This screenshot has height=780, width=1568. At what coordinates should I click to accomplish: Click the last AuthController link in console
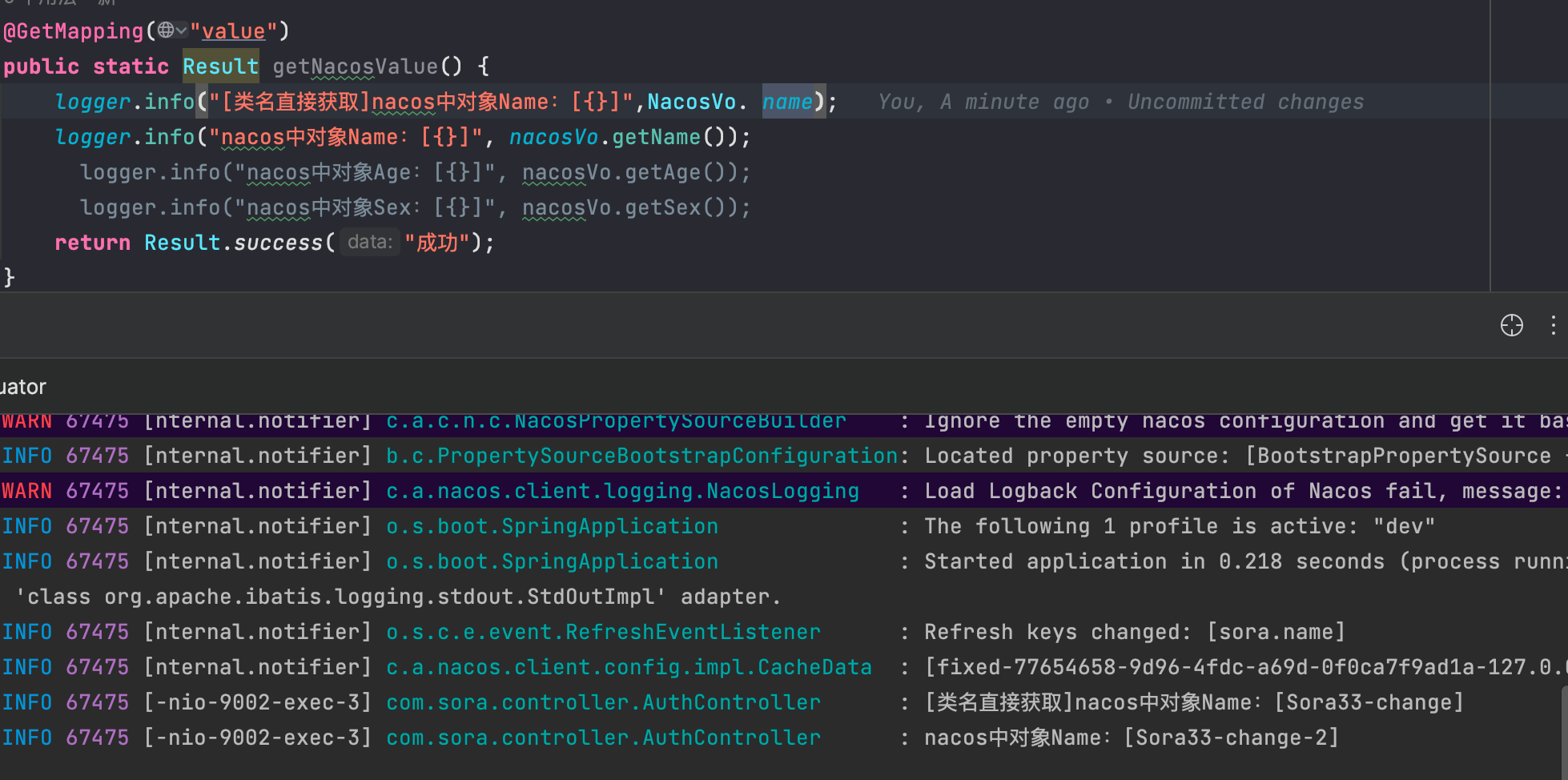click(603, 738)
